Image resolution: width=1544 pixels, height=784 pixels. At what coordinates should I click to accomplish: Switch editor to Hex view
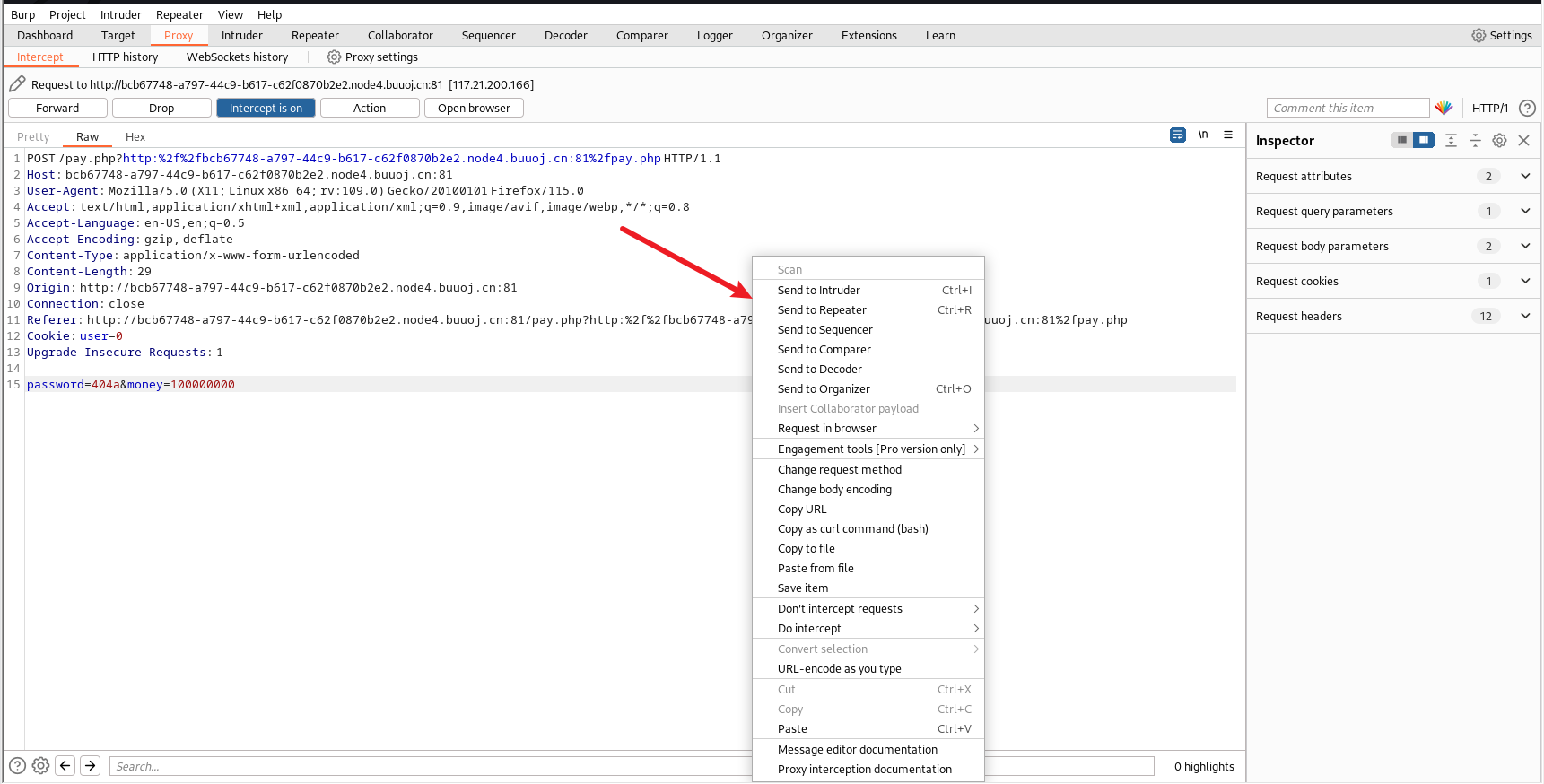point(135,136)
